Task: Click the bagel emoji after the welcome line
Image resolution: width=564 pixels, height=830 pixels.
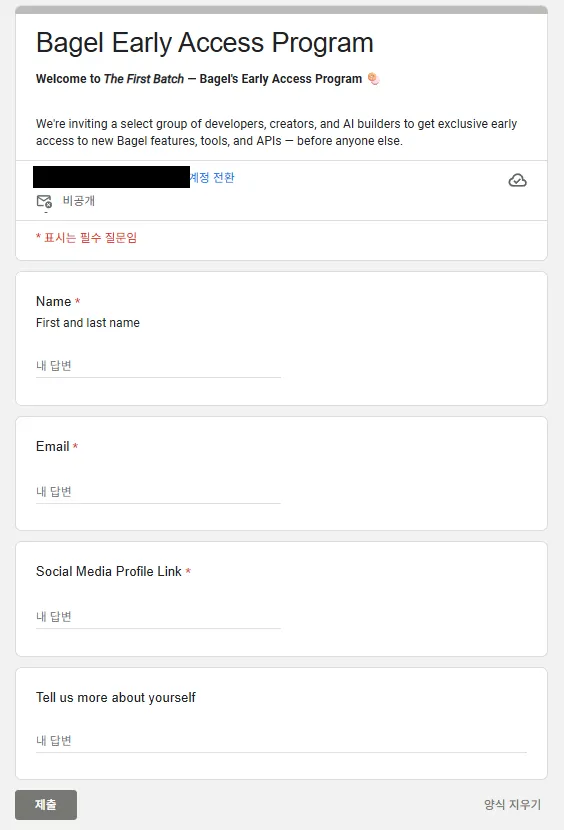Action: [x=374, y=78]
